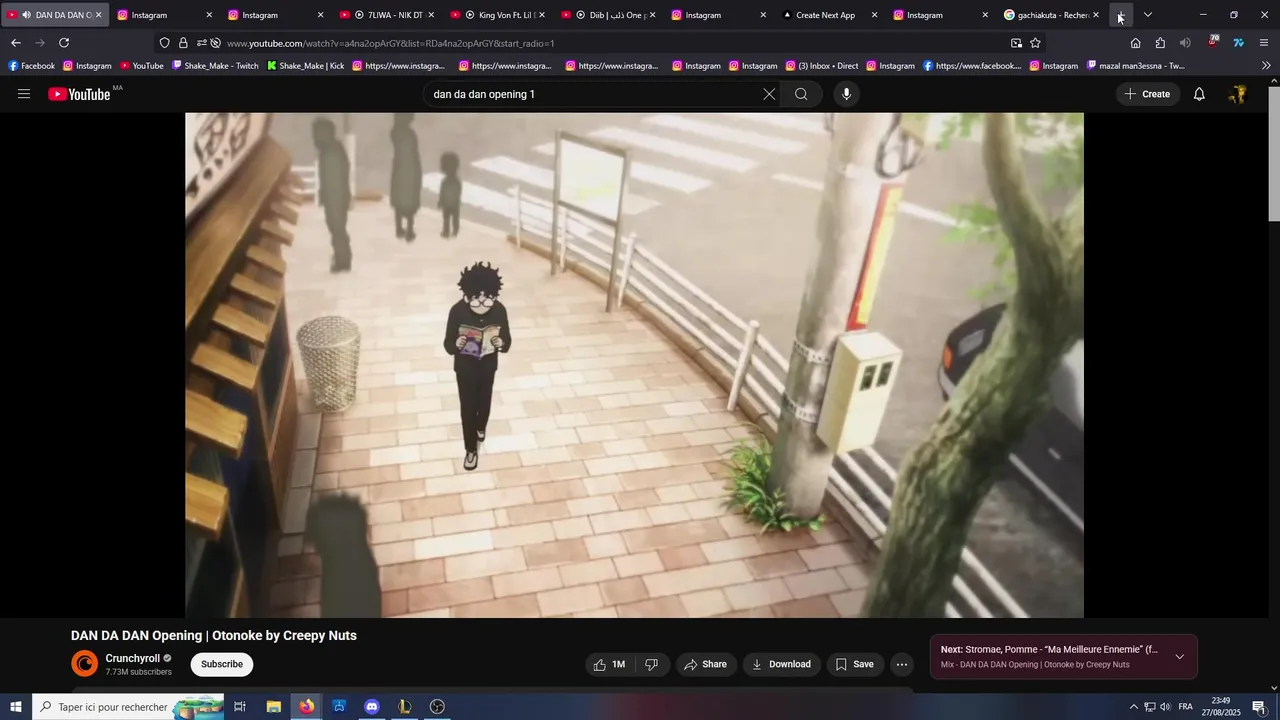Open more actions three-dot menu
This screenshot has height=720, width=1280.
[902, 664]
